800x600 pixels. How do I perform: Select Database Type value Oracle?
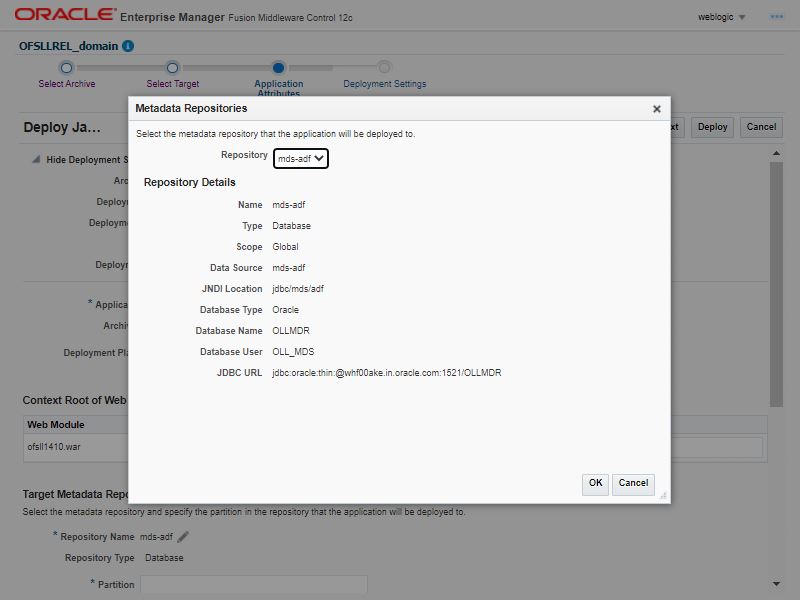click(285, 310)
